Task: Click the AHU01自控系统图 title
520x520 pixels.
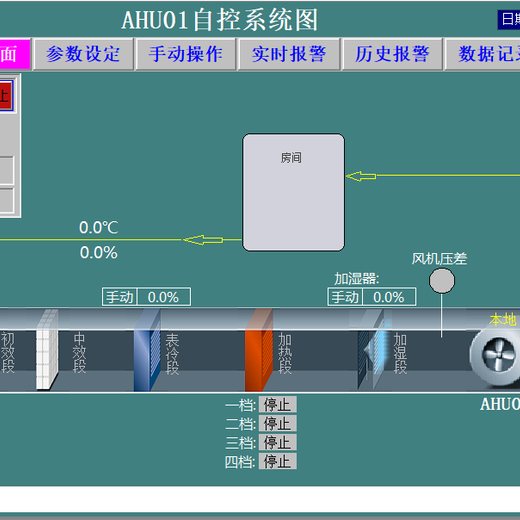Action: coord(220,20)
